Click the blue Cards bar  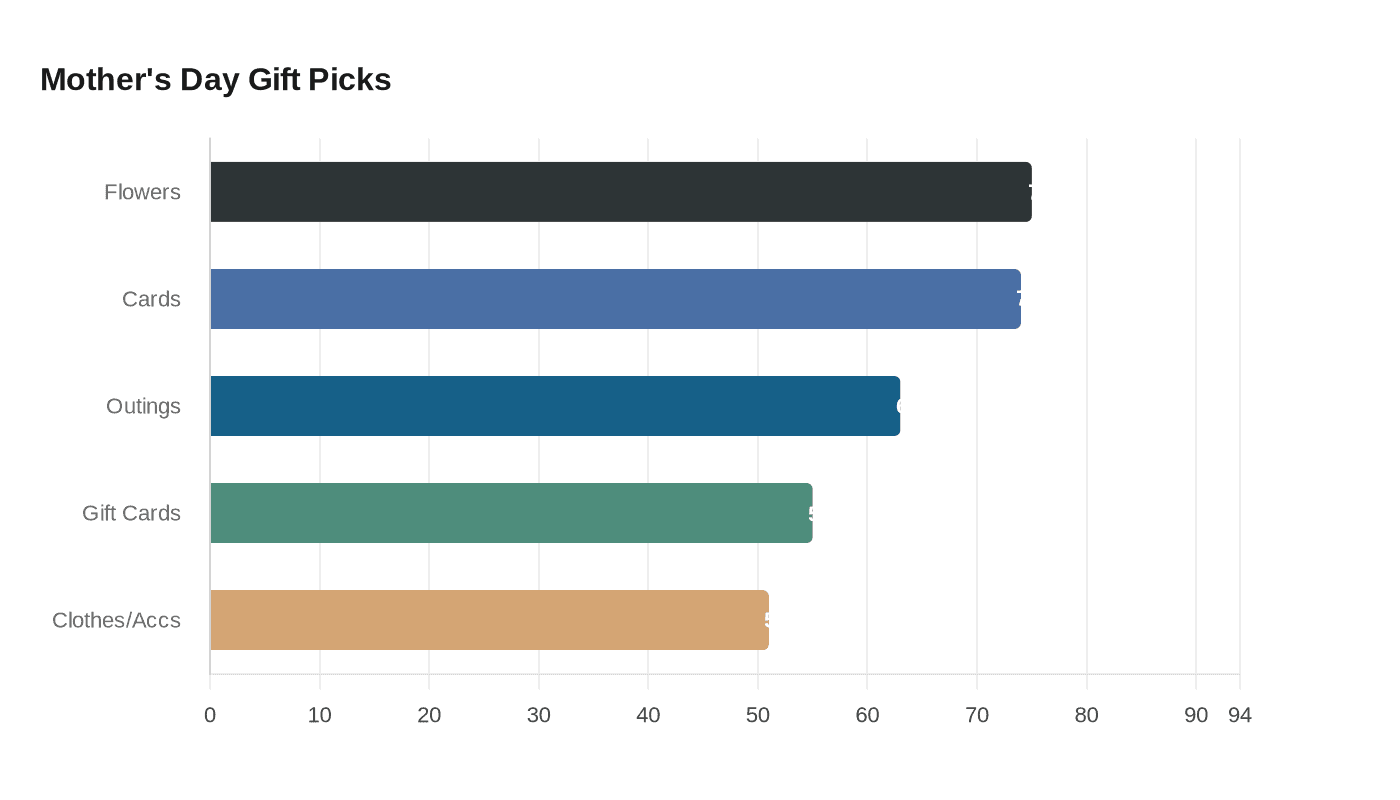(615, 299)
